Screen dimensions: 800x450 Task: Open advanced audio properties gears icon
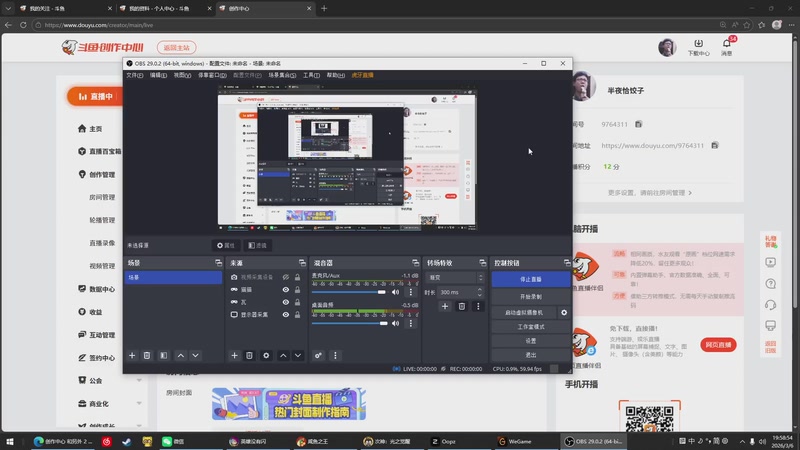point(318,355)
